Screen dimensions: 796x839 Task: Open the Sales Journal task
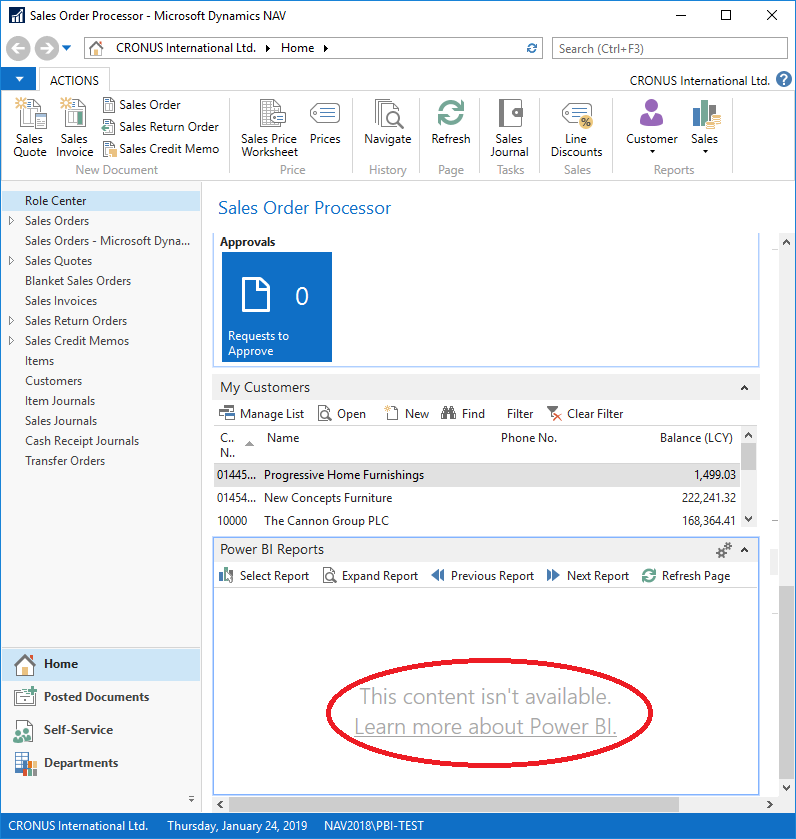click(509, 128)
